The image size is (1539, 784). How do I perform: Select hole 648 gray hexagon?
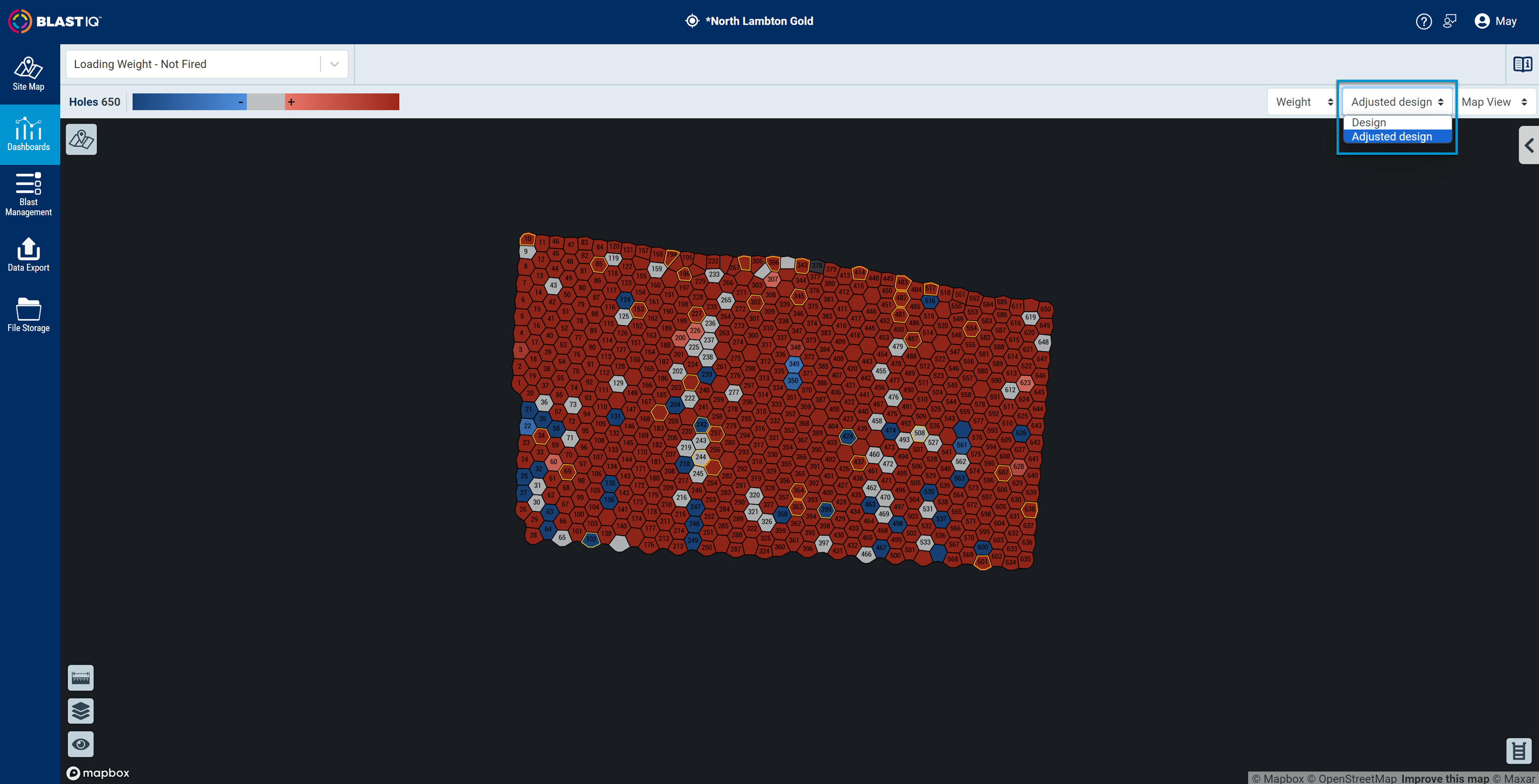(x=1043, y=342)
